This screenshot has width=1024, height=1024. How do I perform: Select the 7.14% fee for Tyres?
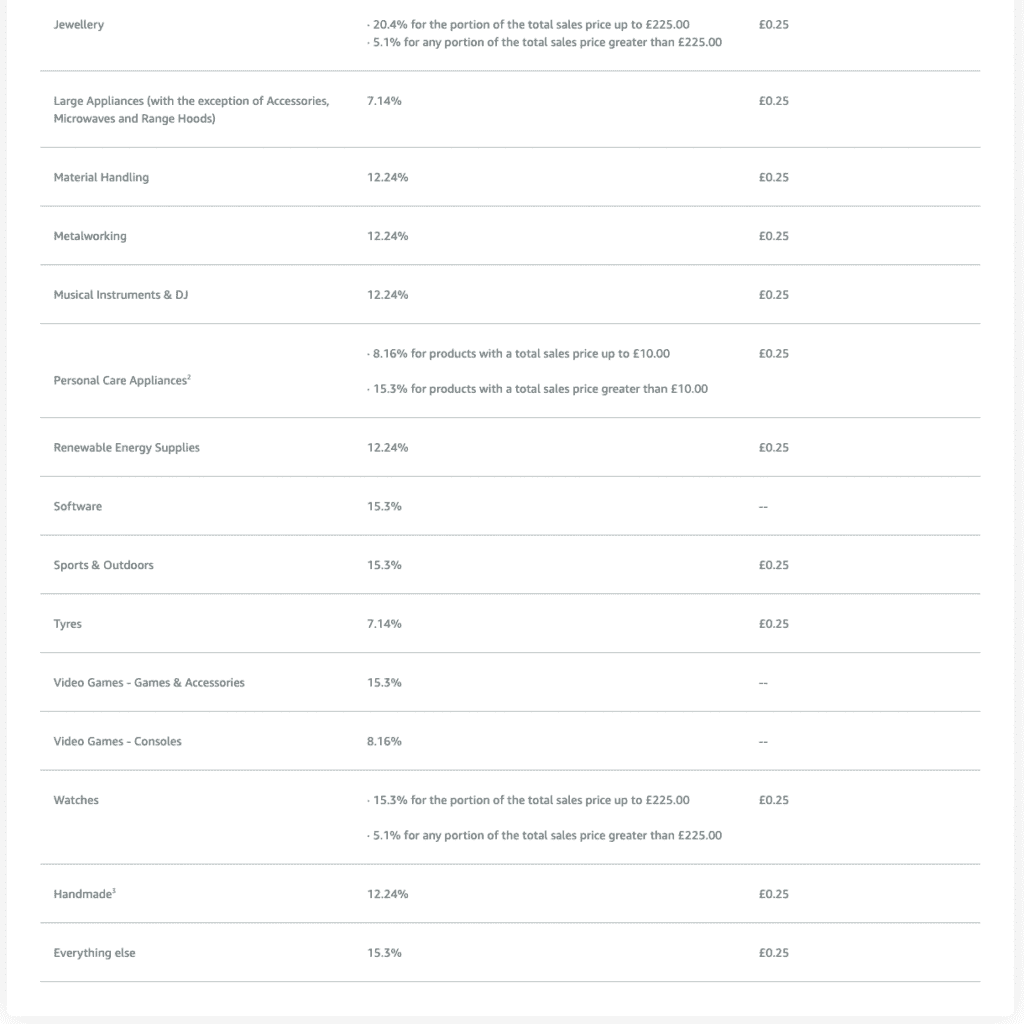coord(384,624)
